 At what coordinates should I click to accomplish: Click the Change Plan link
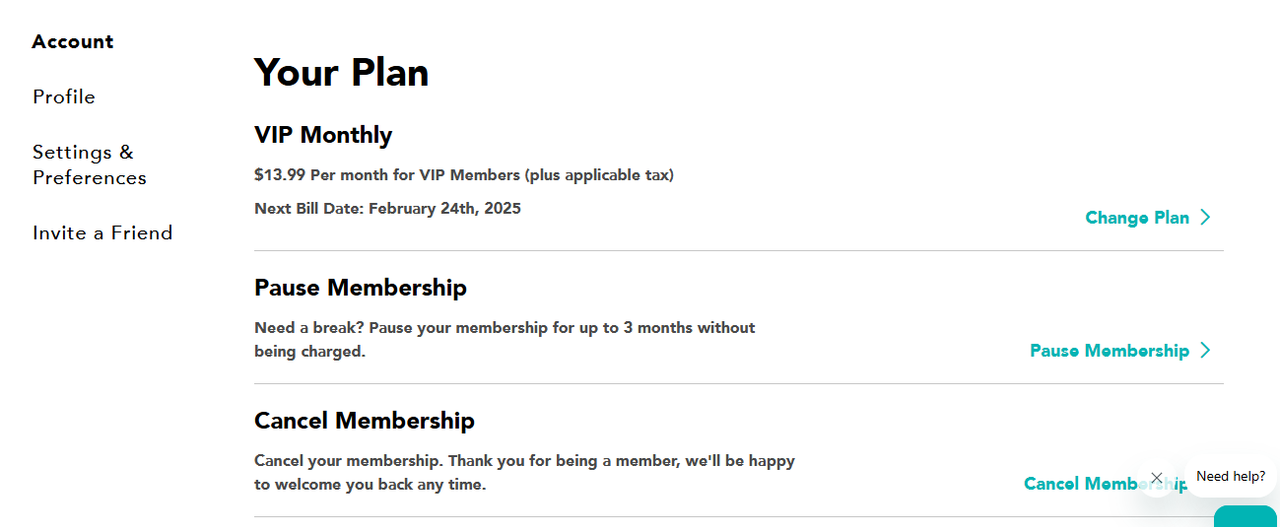pyautogui.click(x=1137, y=217)
